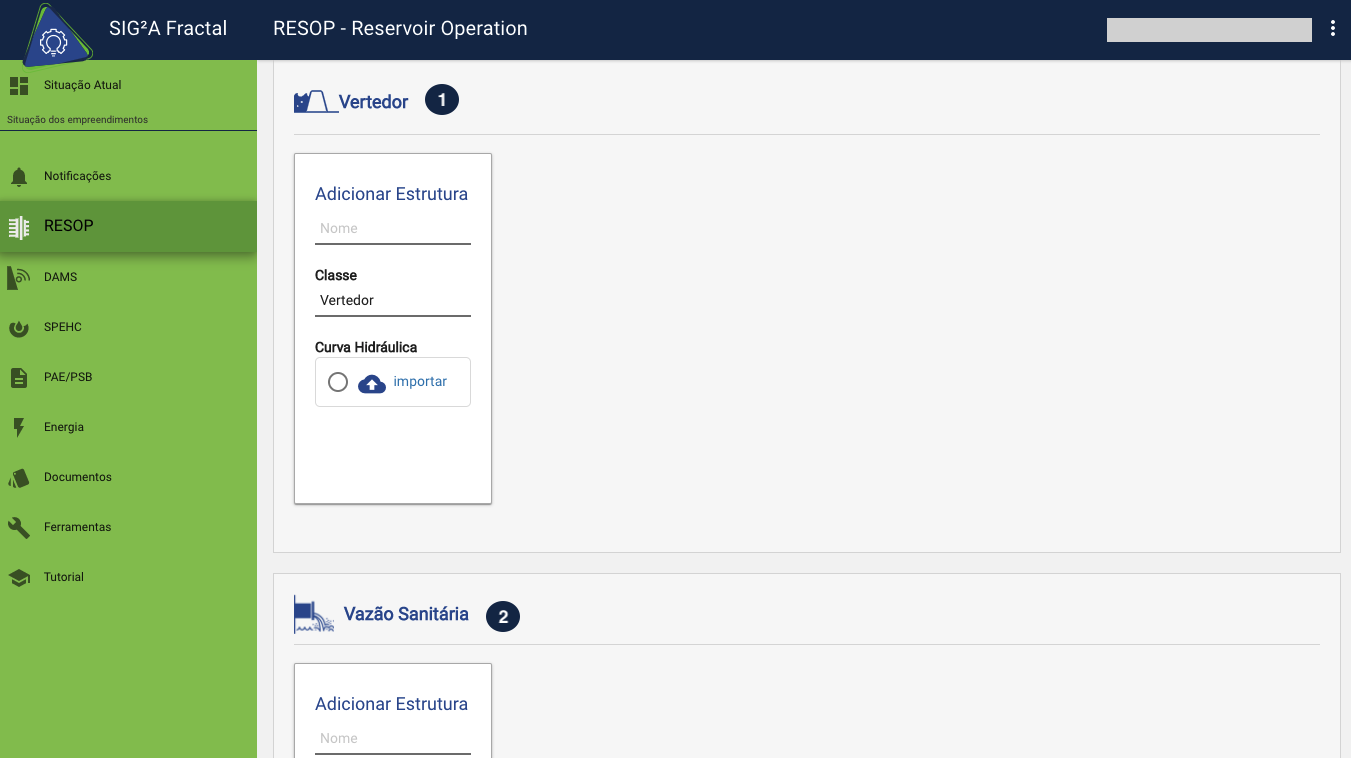Viewport: 1351px width, 758px height.
Task: Open the Tutorial menu item
Action: (x=64, y=578)
